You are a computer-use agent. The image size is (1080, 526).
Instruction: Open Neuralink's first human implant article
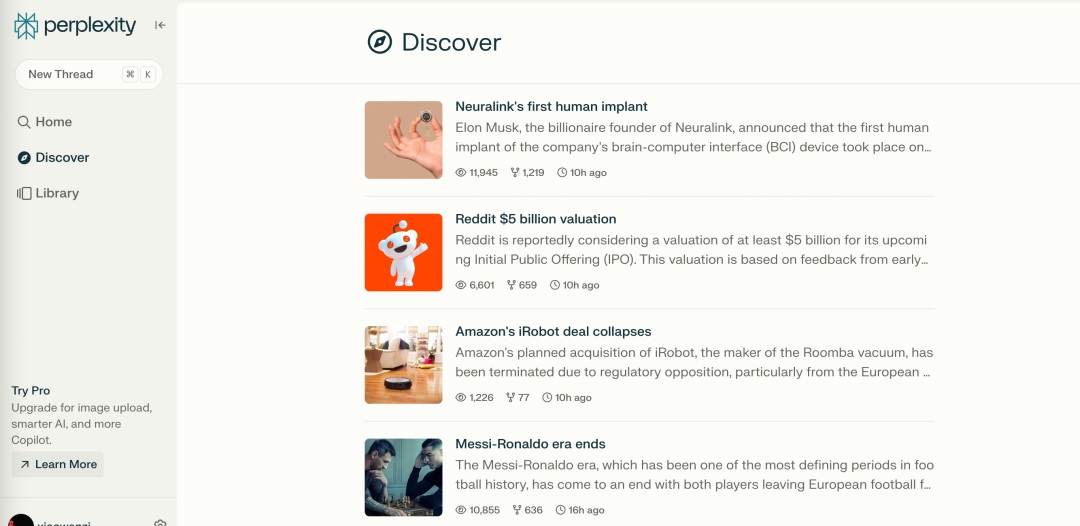(x=551, y=107)
